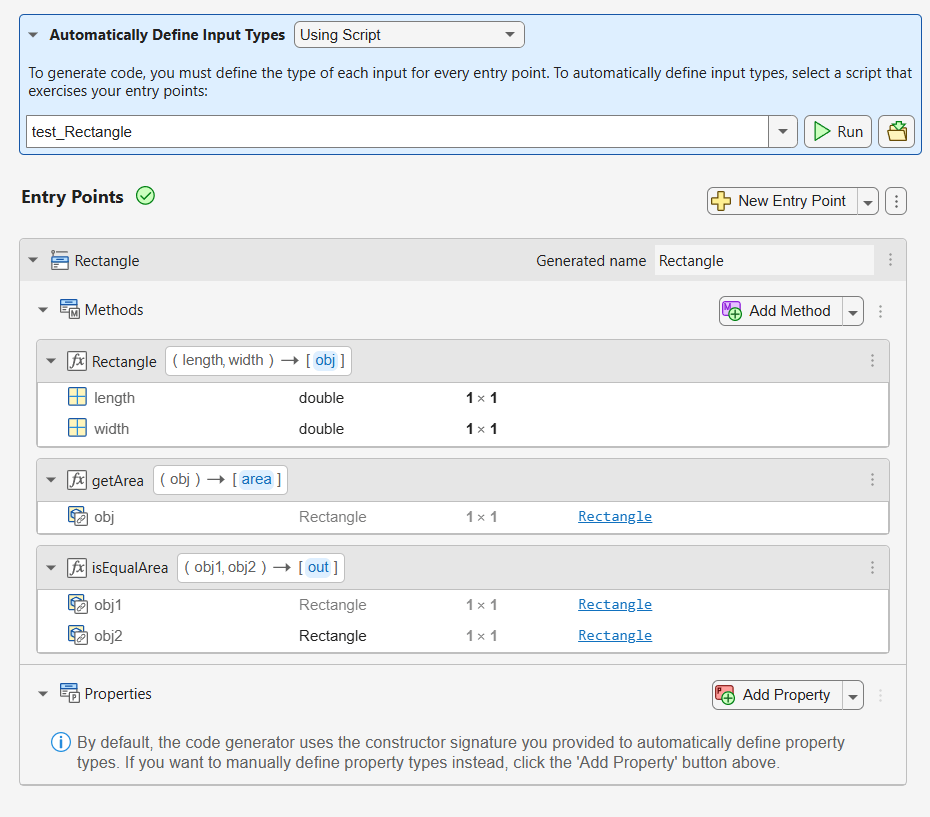Image resolution: width=930 pixels, height=817 pixels.
Task: Open isEqualArea method options menu
Action: (872, 568)
